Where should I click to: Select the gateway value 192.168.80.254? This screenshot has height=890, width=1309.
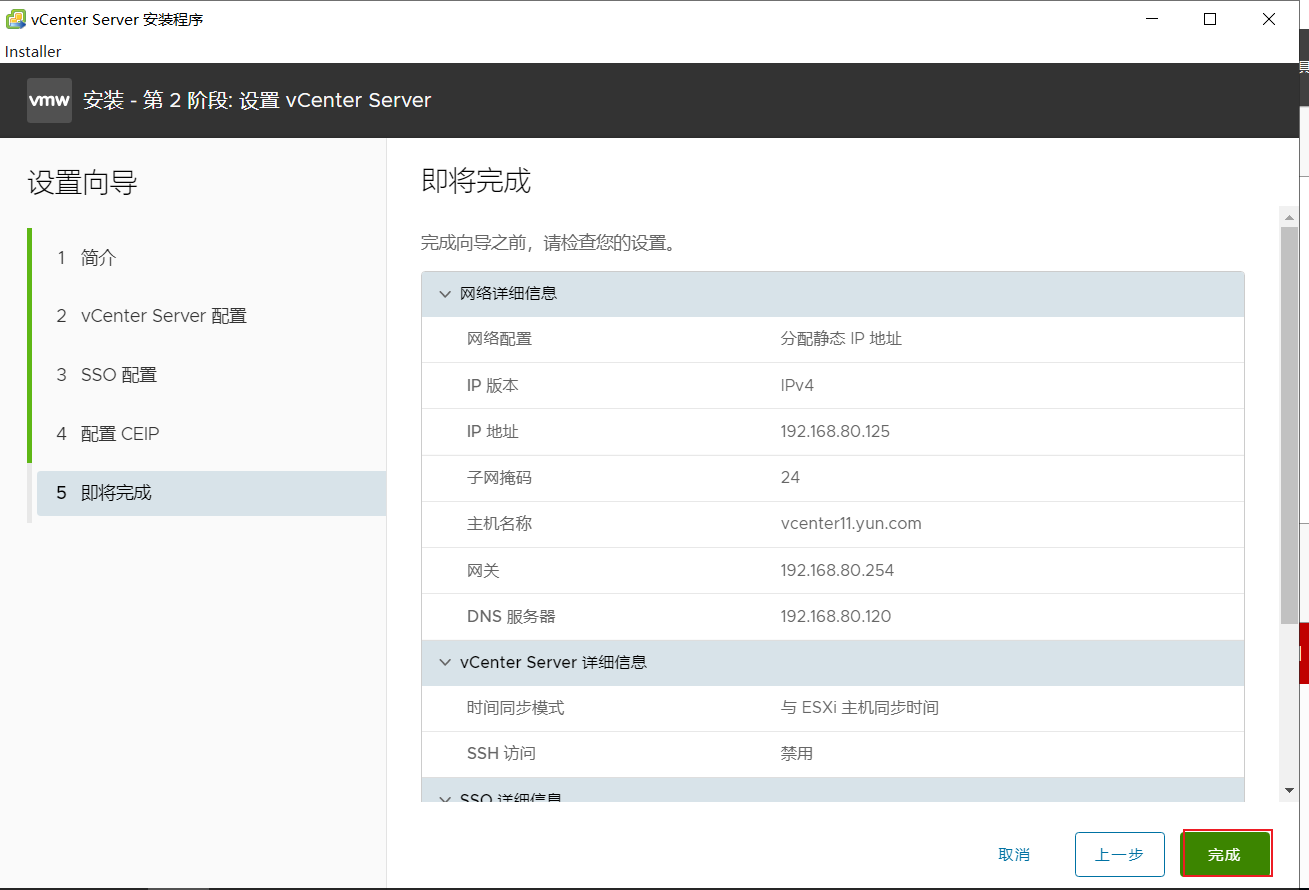point(837,570)
